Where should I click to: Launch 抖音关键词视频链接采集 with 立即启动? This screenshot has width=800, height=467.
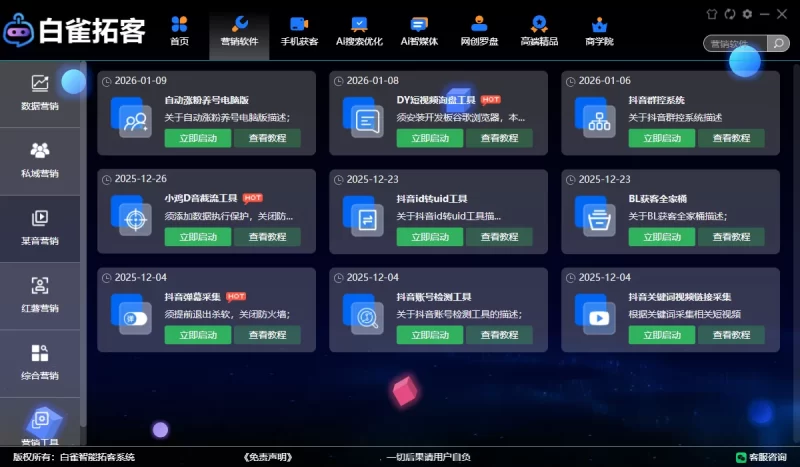click(x=662, y=335)
